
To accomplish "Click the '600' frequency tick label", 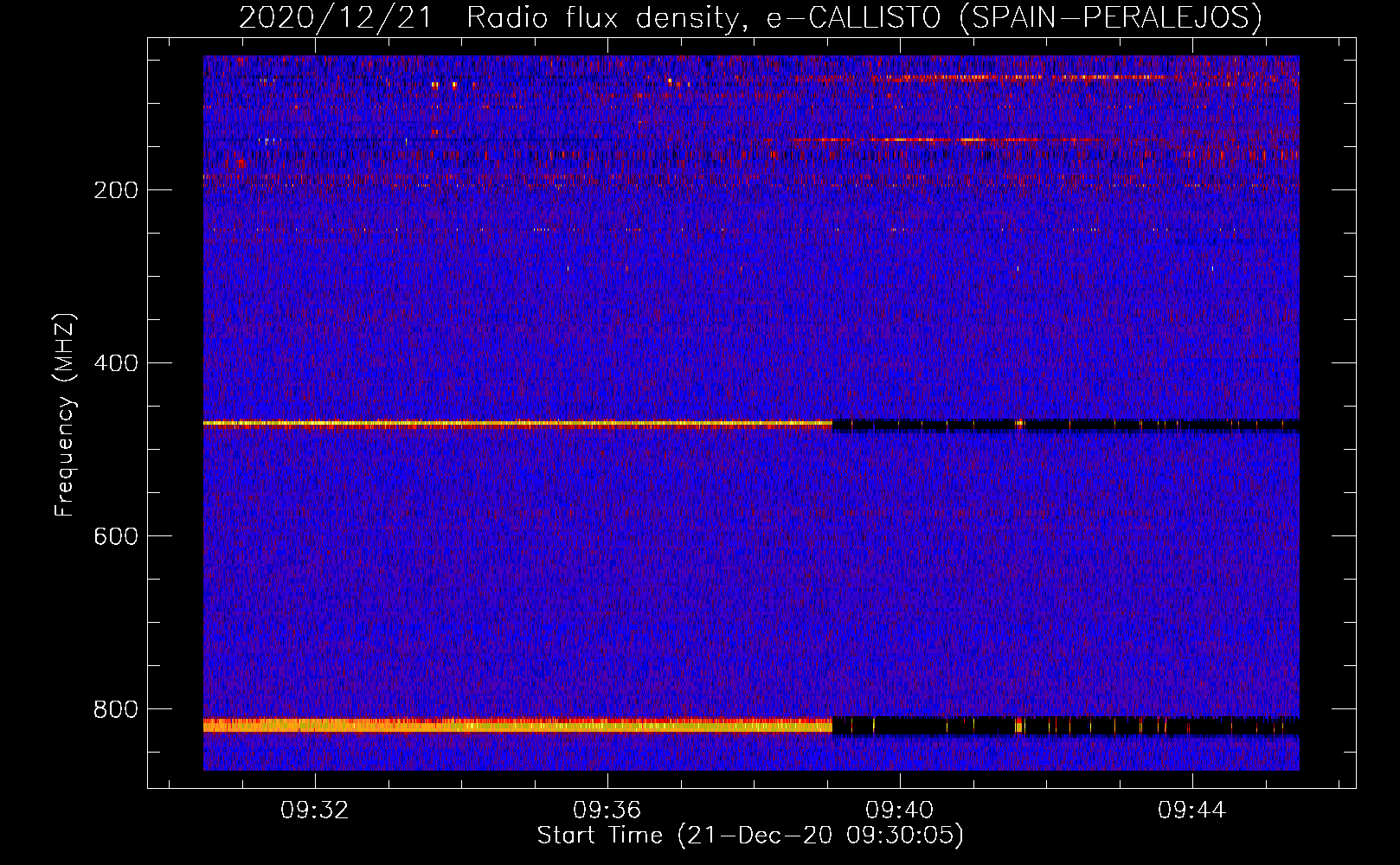I will click(115, 536).
